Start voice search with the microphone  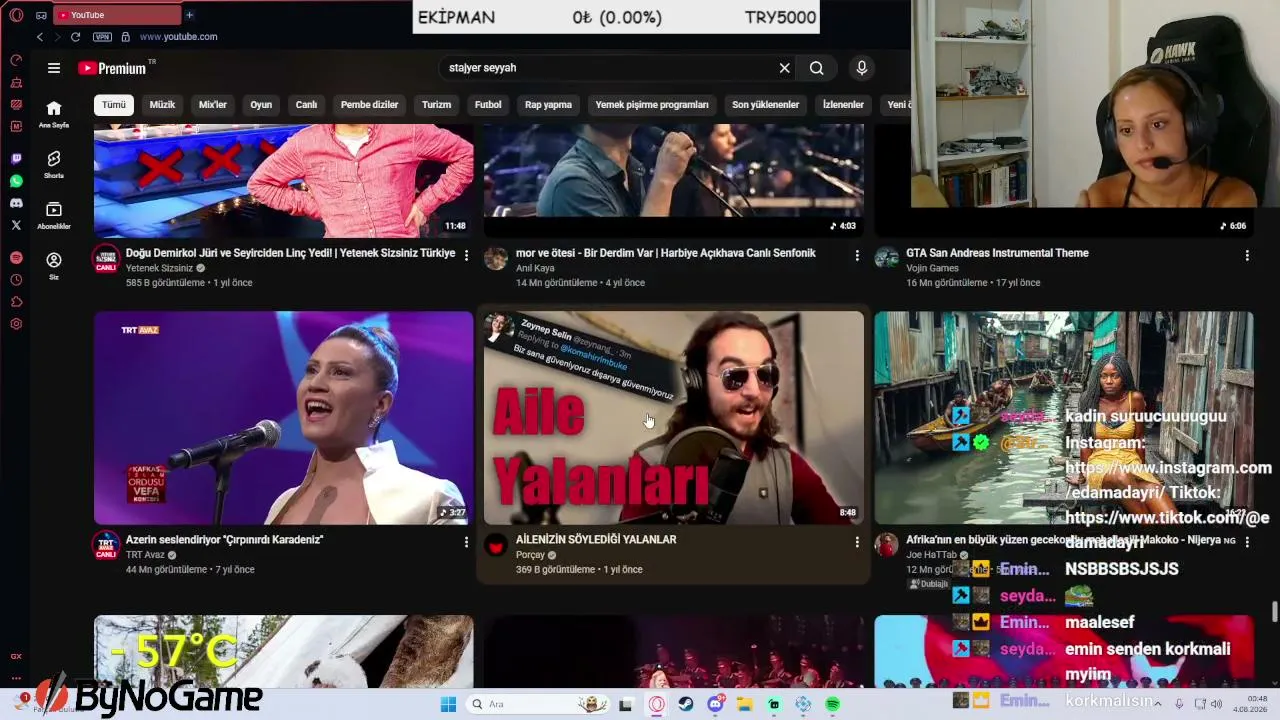[862, 68]
